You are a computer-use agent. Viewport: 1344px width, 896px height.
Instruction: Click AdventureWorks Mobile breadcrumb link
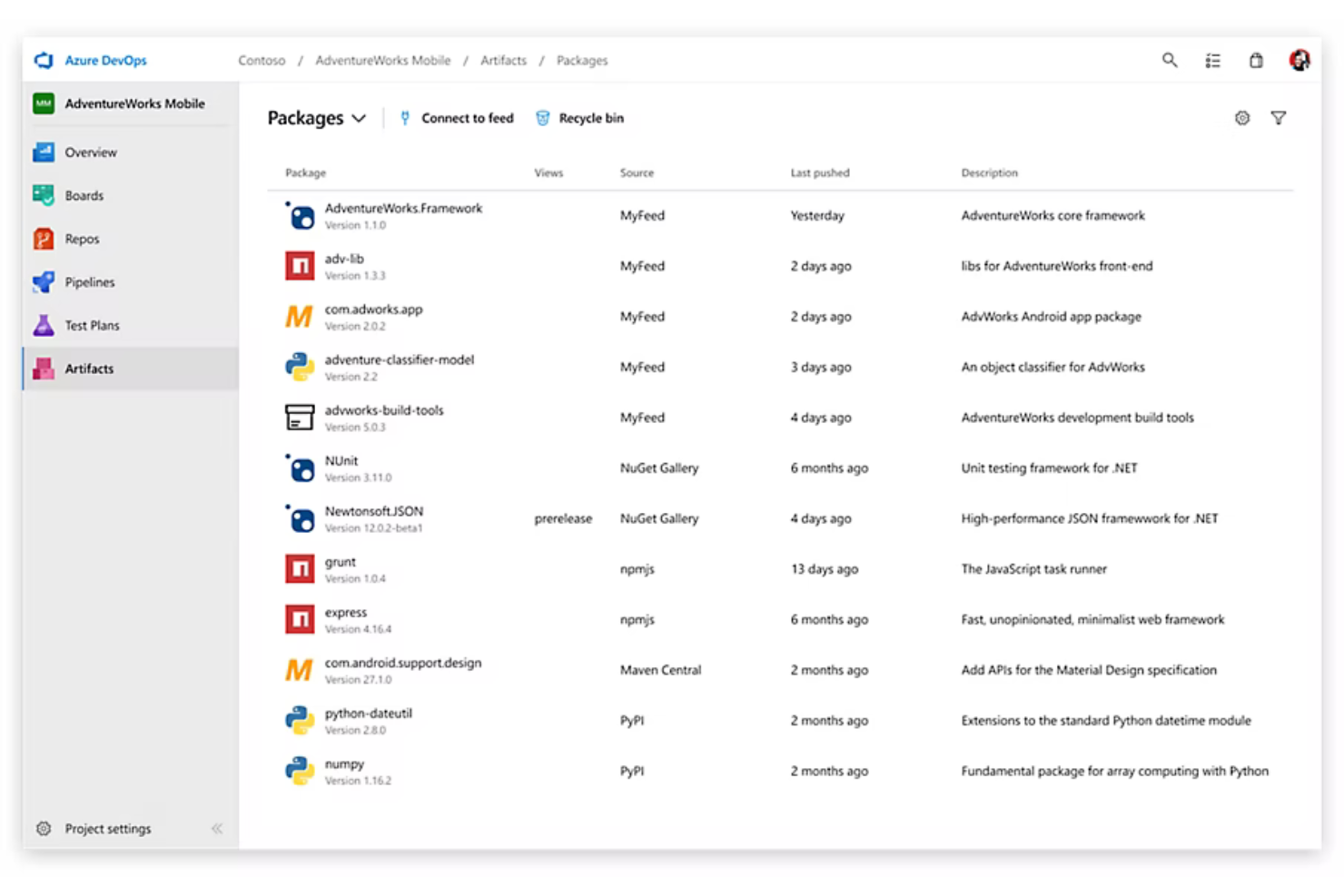point(382,61)
